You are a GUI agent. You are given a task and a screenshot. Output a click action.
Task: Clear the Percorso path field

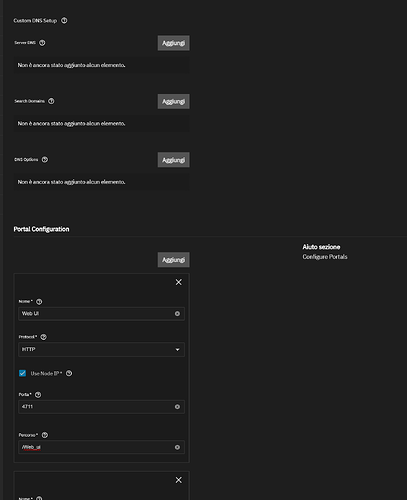(177, 447)
